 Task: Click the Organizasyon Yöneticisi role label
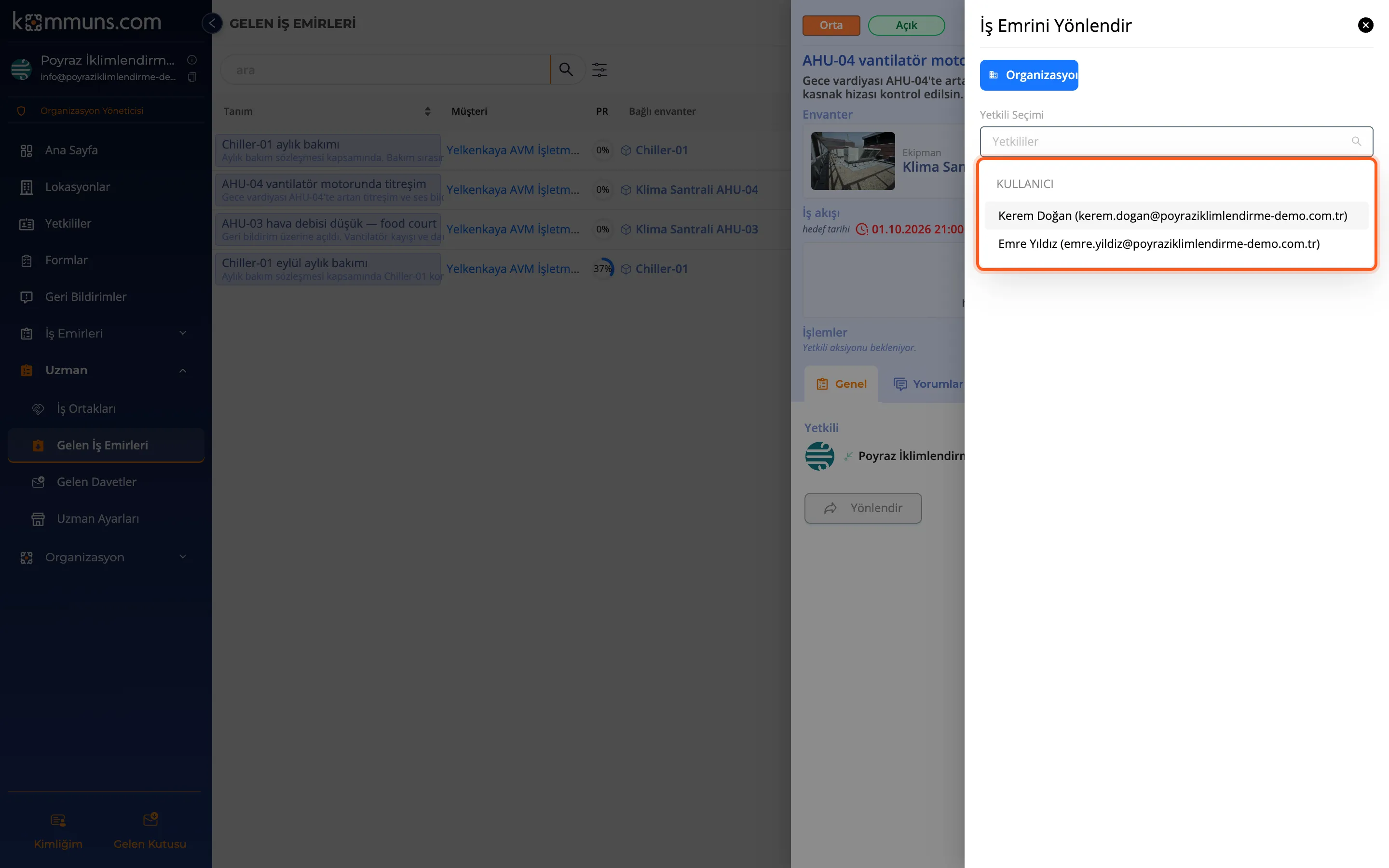tap(92, 111)
